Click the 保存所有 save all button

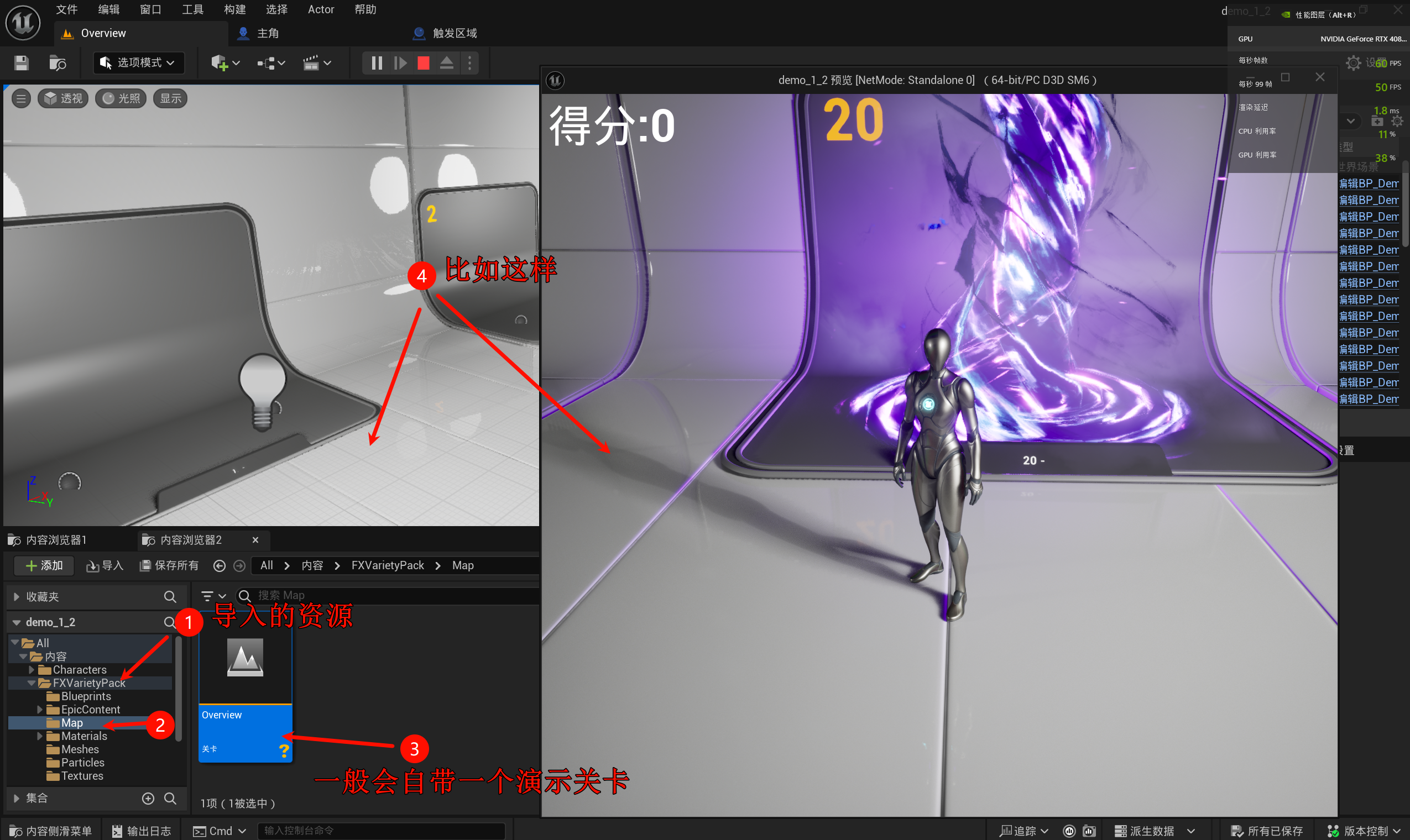tap(169, 565)
